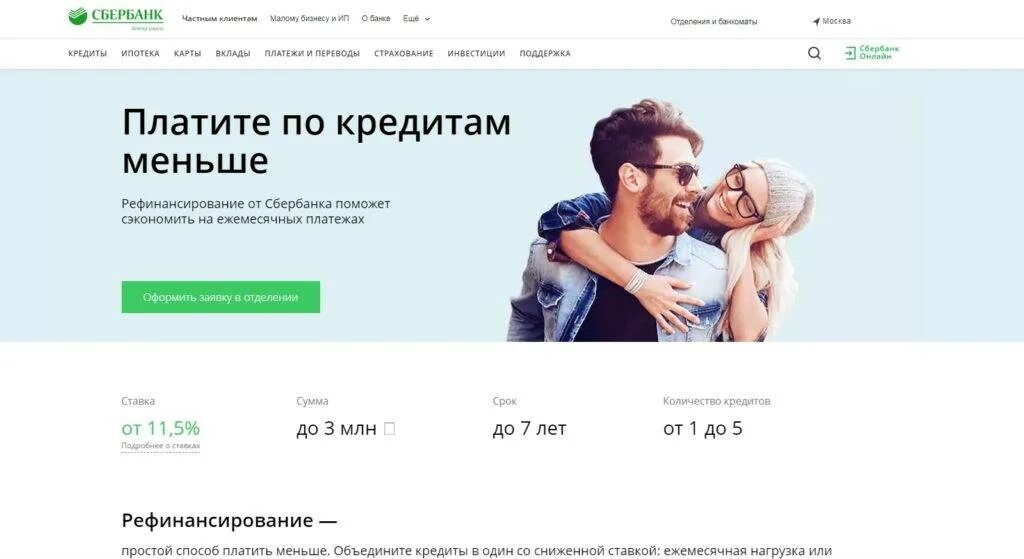Click Оформить заявку в отделении button
This screenshot has height=559, width=1024.
click(221, 297)
